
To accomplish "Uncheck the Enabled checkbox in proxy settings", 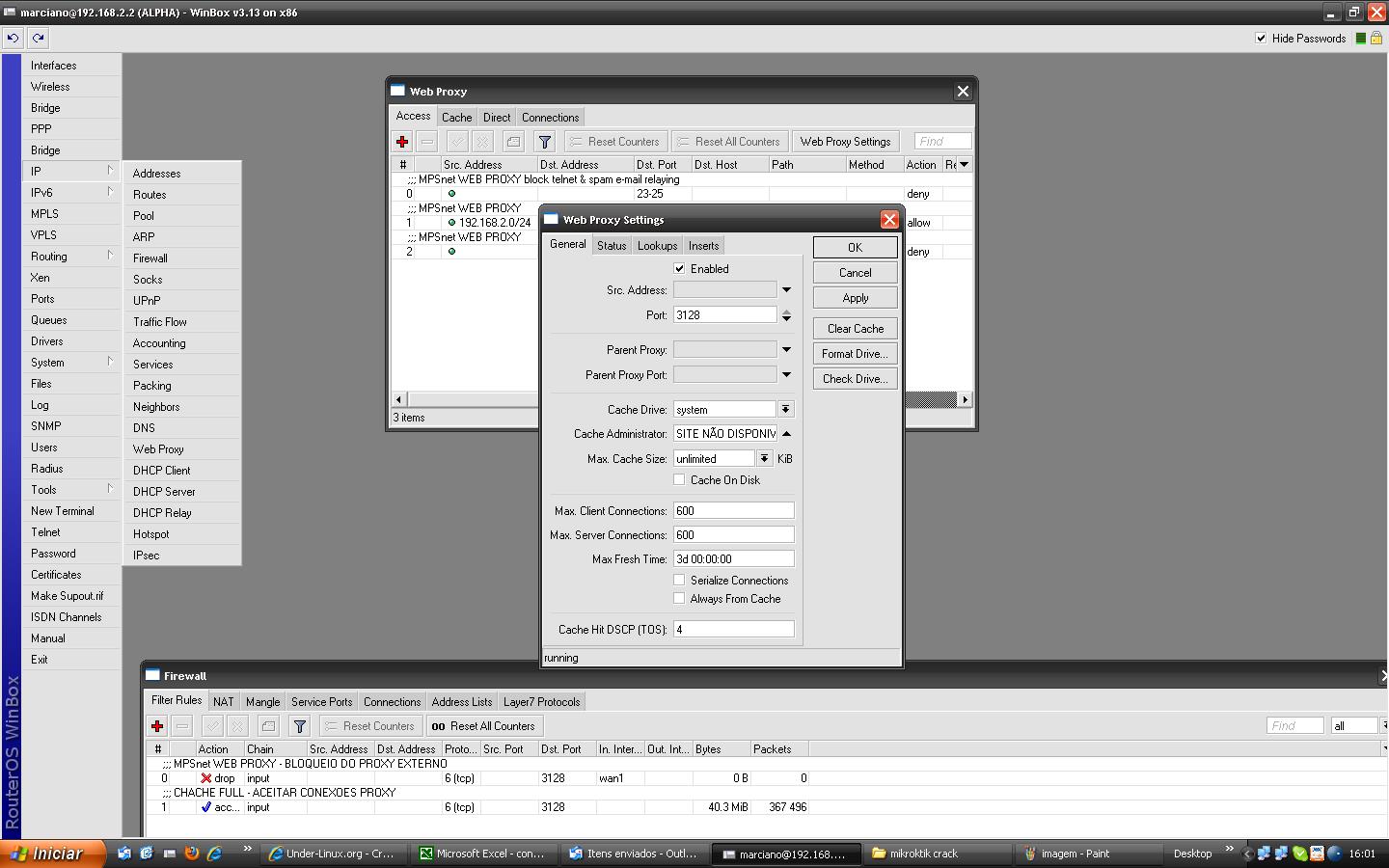I will coord(679,269).
